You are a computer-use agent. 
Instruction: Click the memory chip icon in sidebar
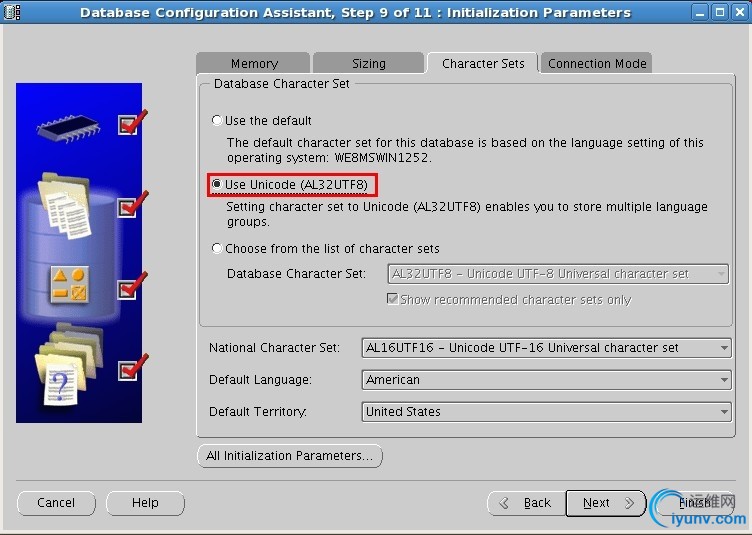[x=69, y=128]
